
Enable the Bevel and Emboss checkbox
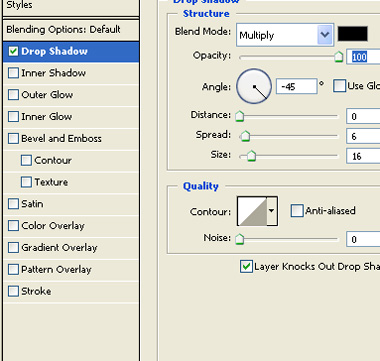[x=13, y=138]
